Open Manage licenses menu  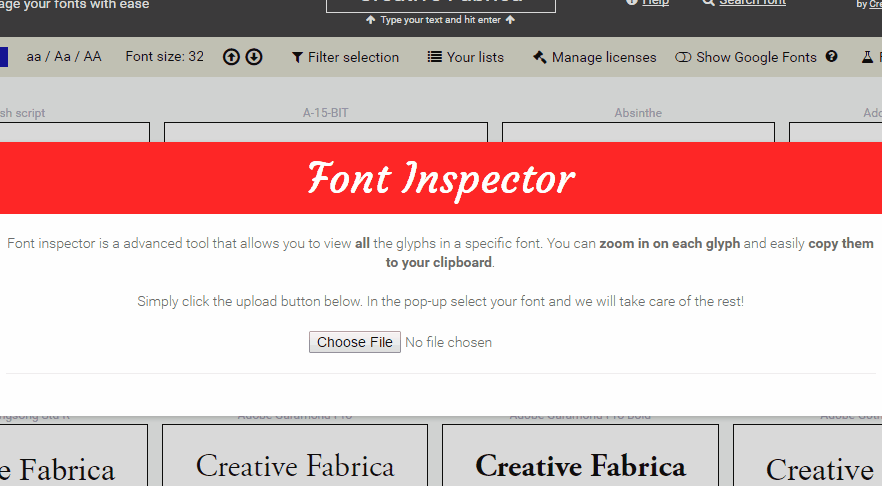point(595,57)
